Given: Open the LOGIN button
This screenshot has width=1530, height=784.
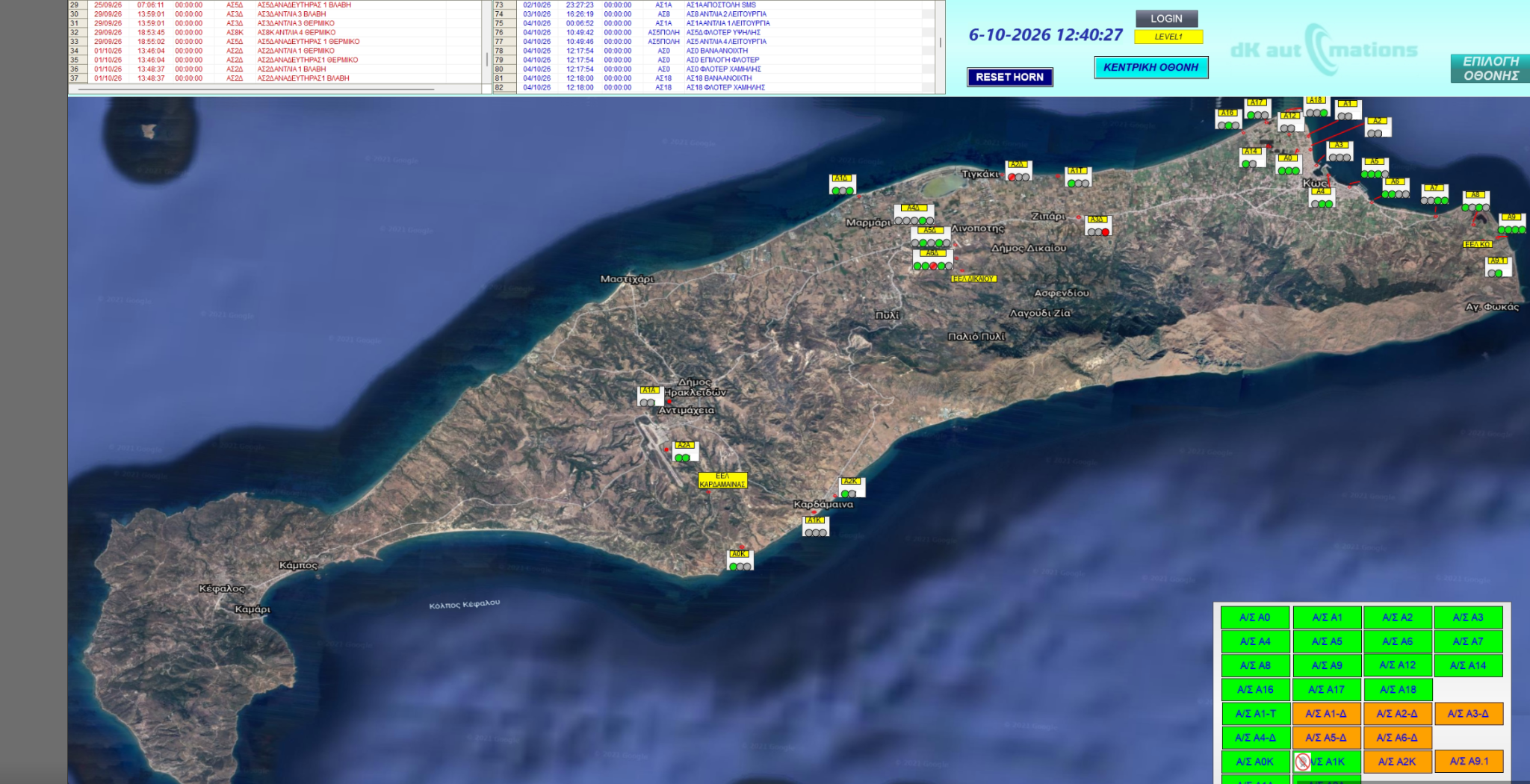Looking at the screenshot, I should 1167,18.
